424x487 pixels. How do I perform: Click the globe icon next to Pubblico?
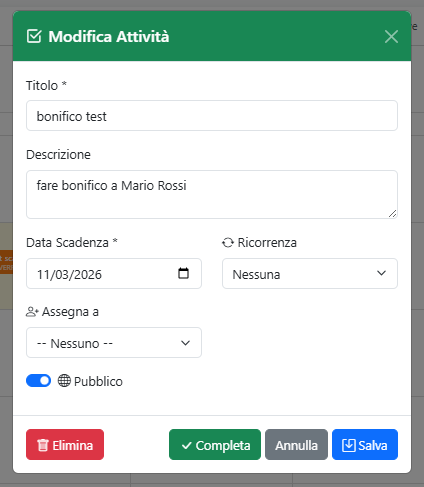[64, 381]
